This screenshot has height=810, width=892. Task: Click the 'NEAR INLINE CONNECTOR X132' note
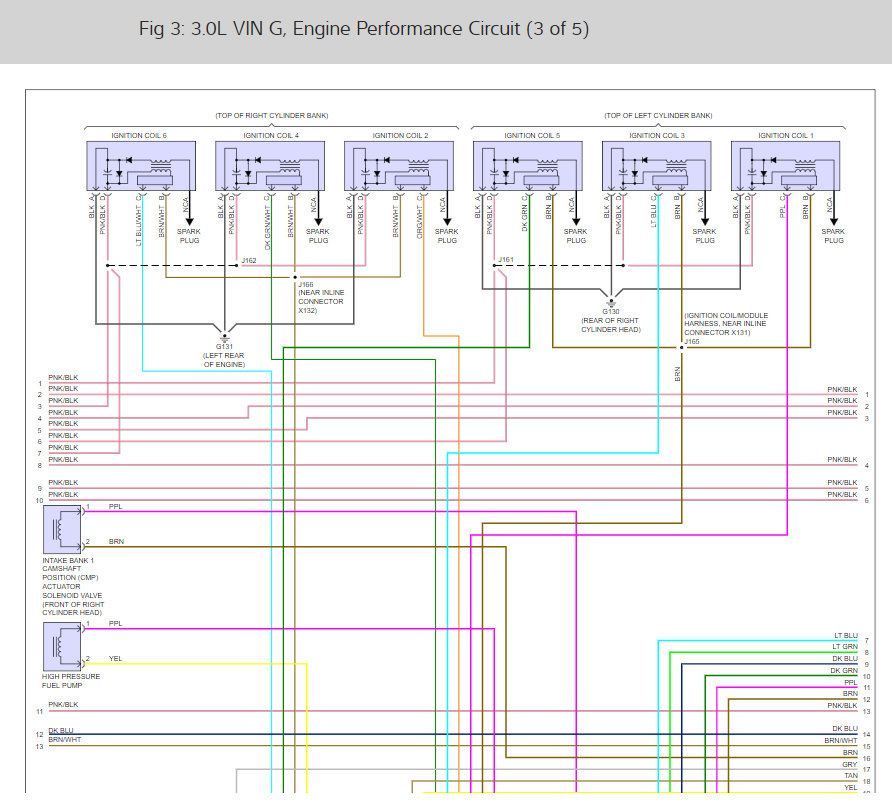pyautogui.click(x=321, y=301)
